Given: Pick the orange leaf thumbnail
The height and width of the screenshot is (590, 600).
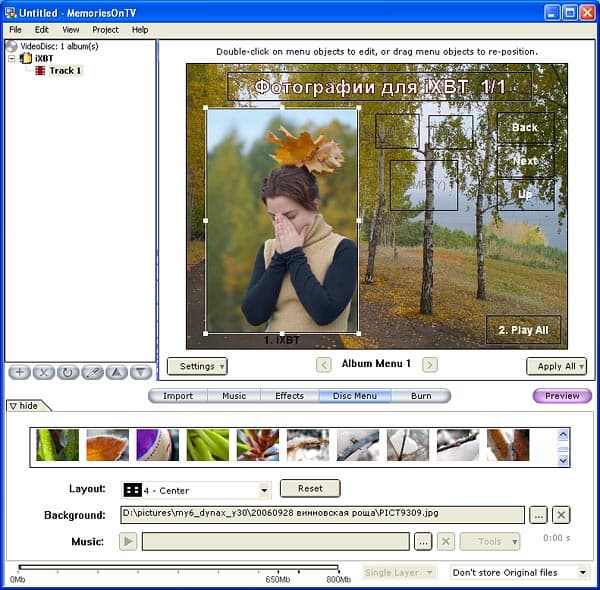Looking at the screenshot, I should click(x=108, y=445).
